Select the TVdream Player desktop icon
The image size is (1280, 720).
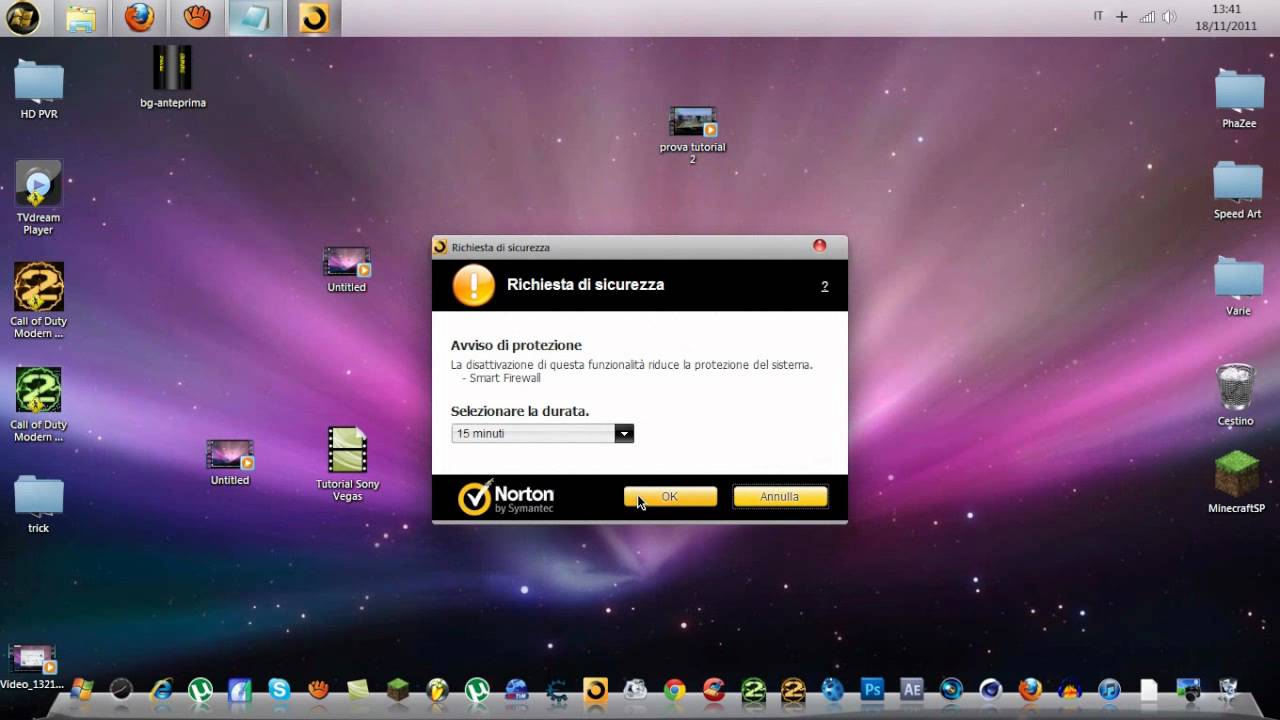pos(38,197)
